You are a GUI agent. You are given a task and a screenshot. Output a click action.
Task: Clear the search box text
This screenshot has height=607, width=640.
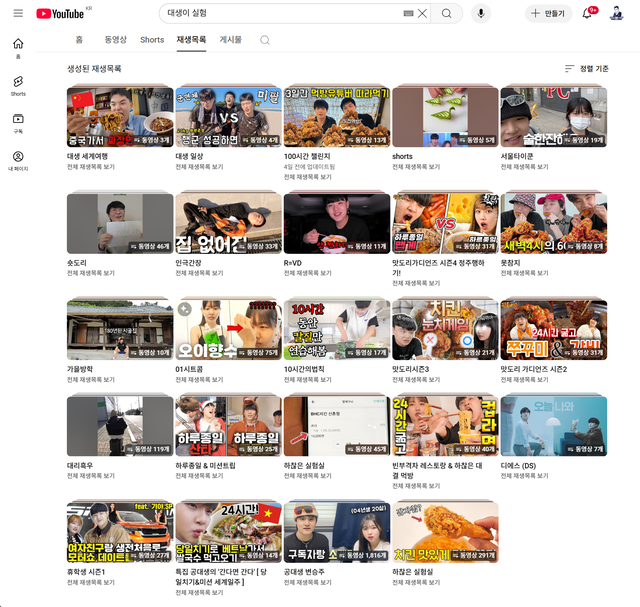tap(422, 13)
